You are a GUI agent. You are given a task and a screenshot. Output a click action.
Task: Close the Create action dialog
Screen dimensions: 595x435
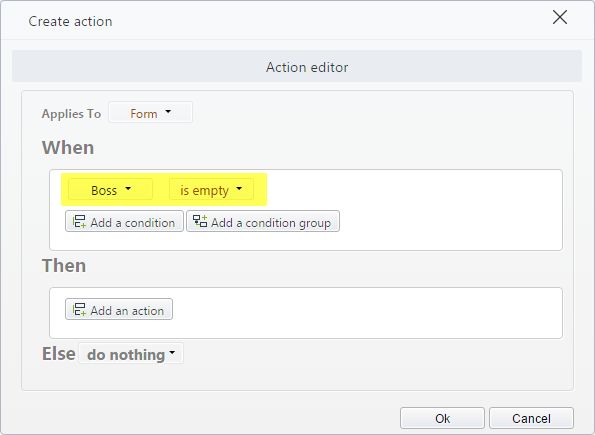point(560,17)
